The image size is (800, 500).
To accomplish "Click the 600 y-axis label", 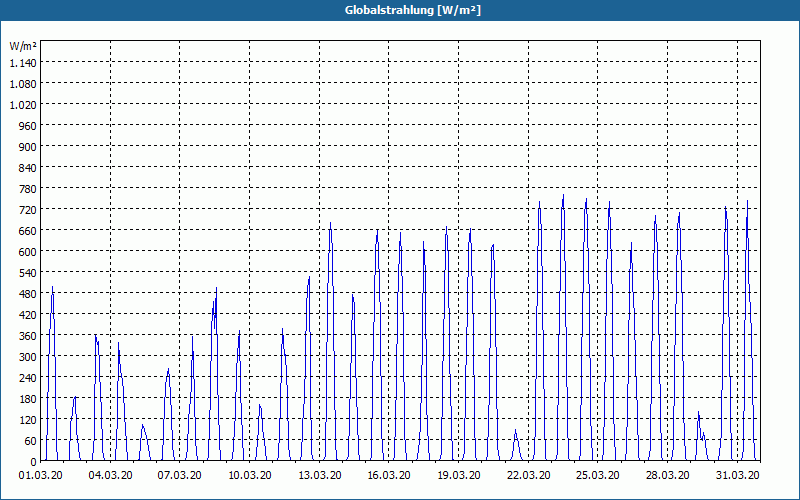I will point(28,252).
